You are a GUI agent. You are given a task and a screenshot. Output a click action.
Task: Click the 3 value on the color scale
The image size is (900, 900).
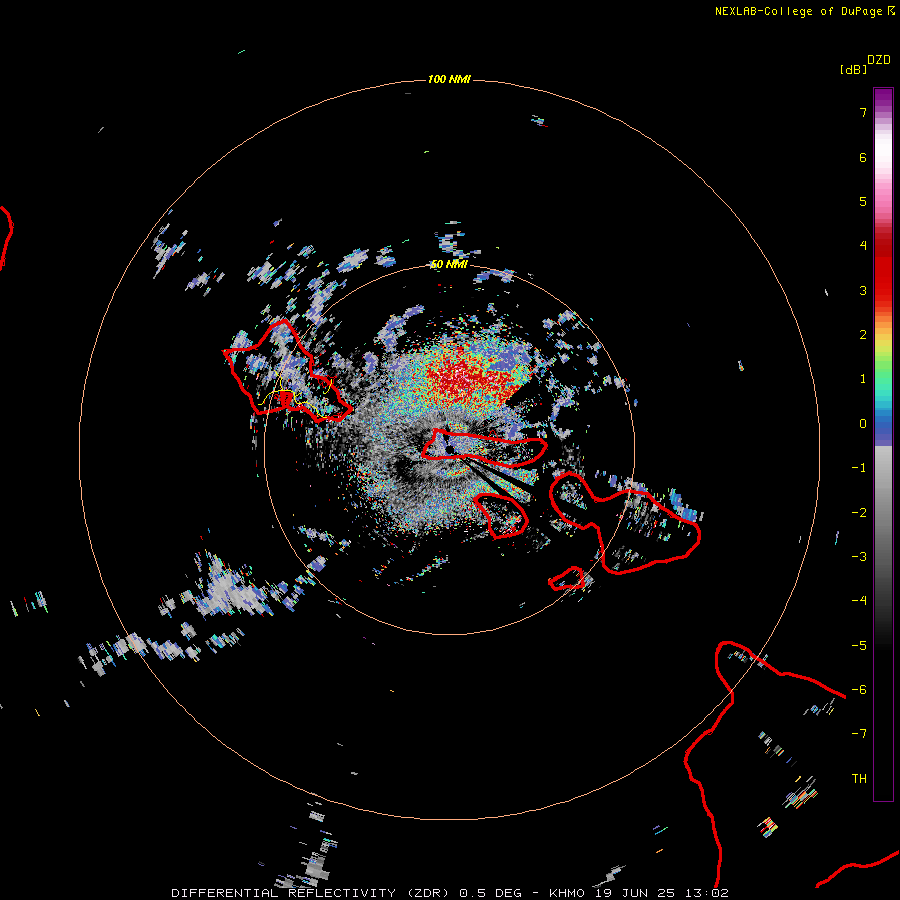click(x=863, y=290)
